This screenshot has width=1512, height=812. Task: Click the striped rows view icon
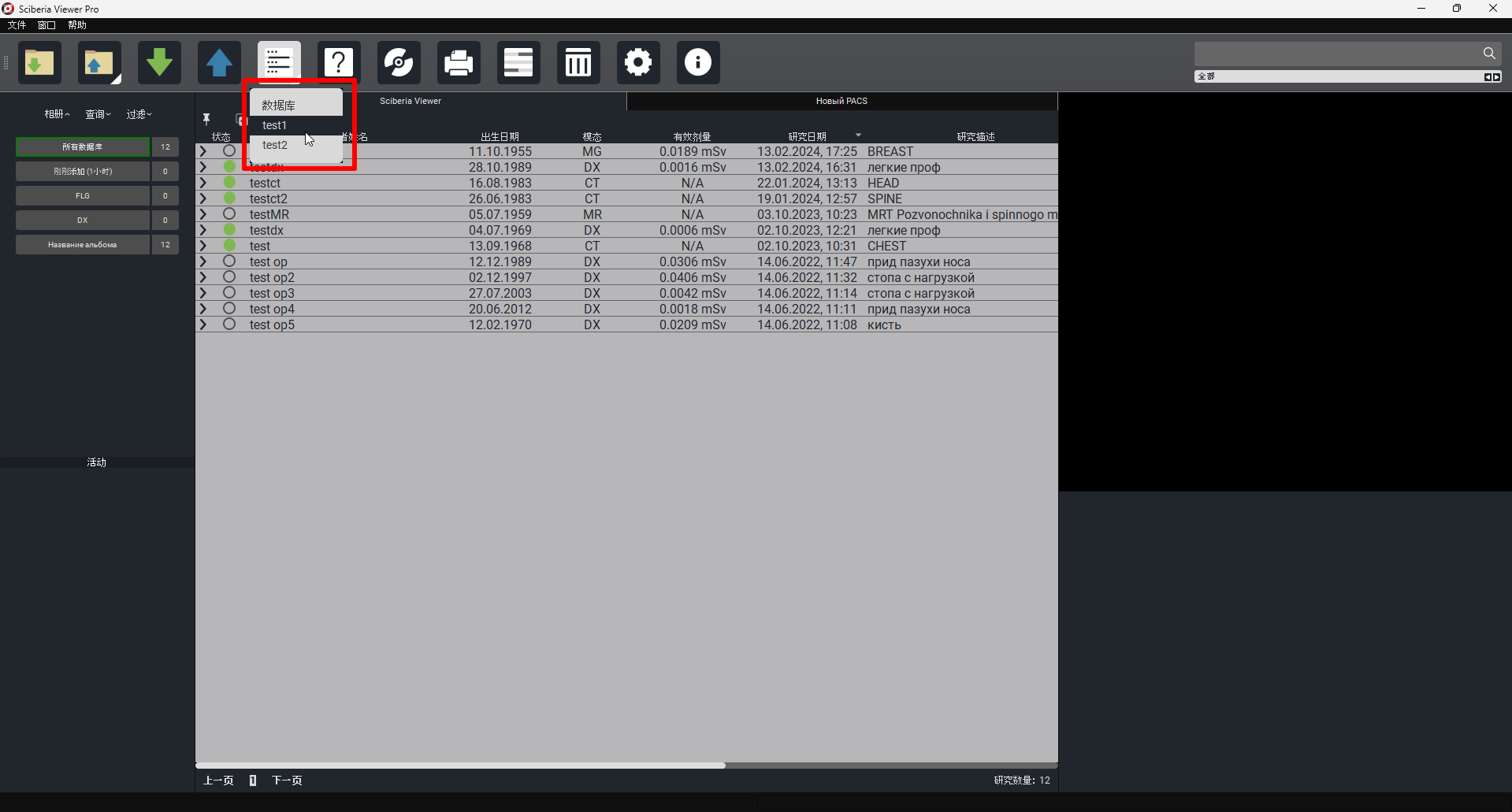point(518,62)
